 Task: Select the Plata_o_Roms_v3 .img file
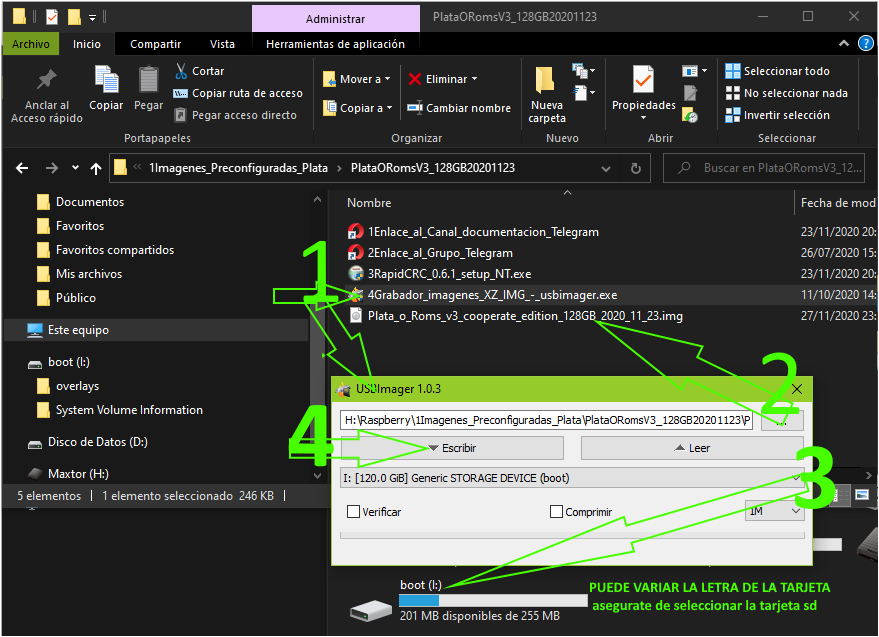(524, 316)
